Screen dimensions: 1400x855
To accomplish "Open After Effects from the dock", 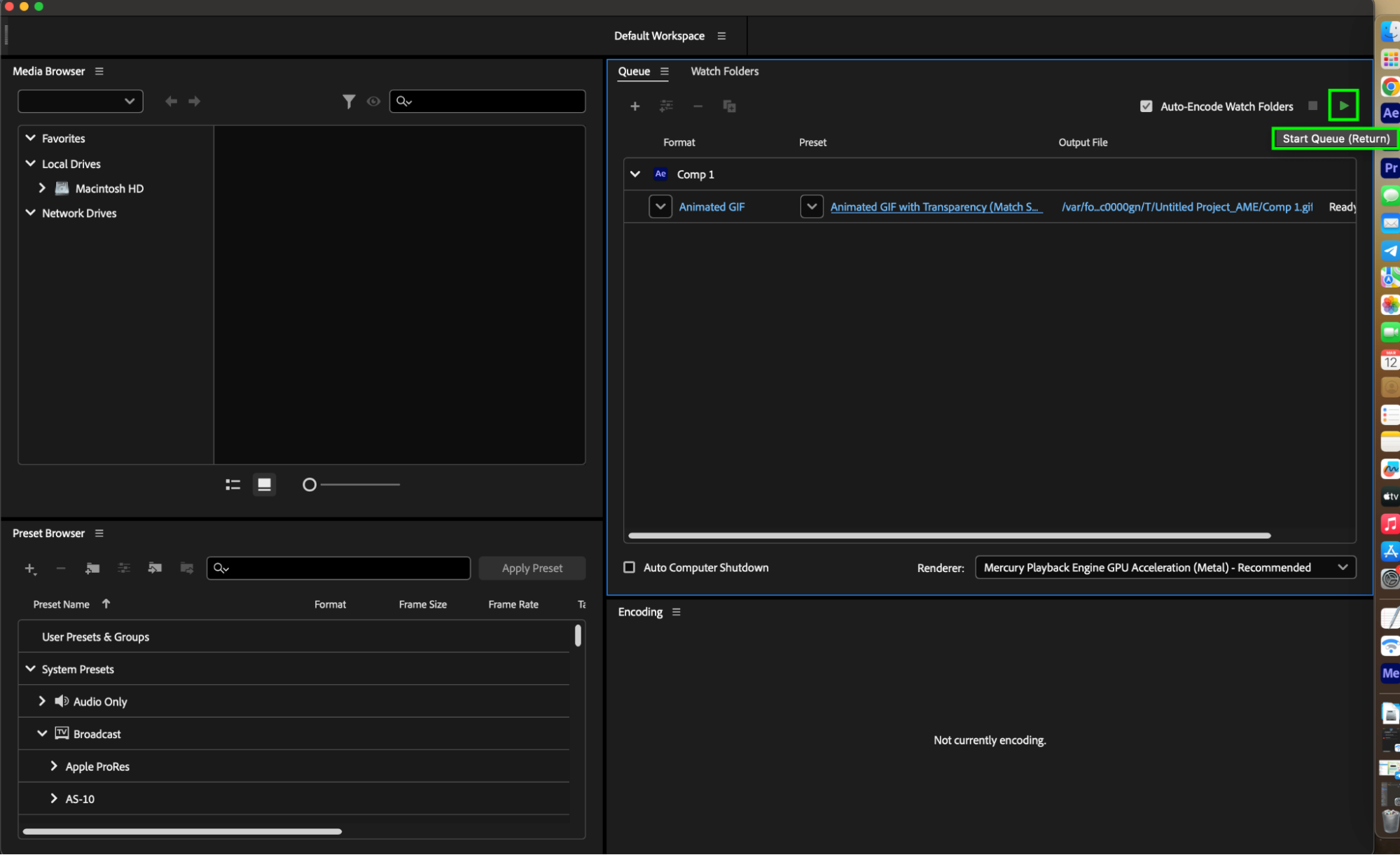I will (x=1390, y=113).
